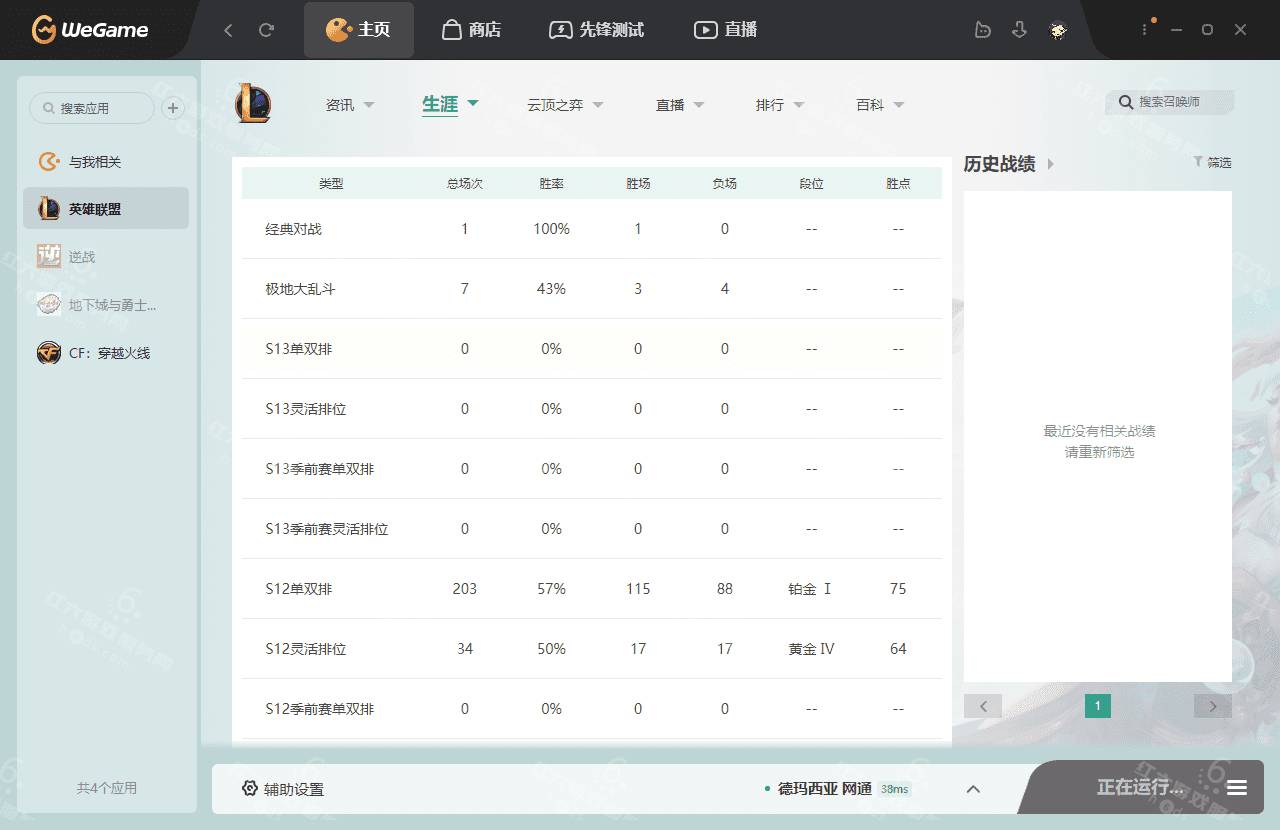Image resolution: width=1280 pixels, height=830 pixels.
Task: Click the 段位 column header
Action: 811,184
